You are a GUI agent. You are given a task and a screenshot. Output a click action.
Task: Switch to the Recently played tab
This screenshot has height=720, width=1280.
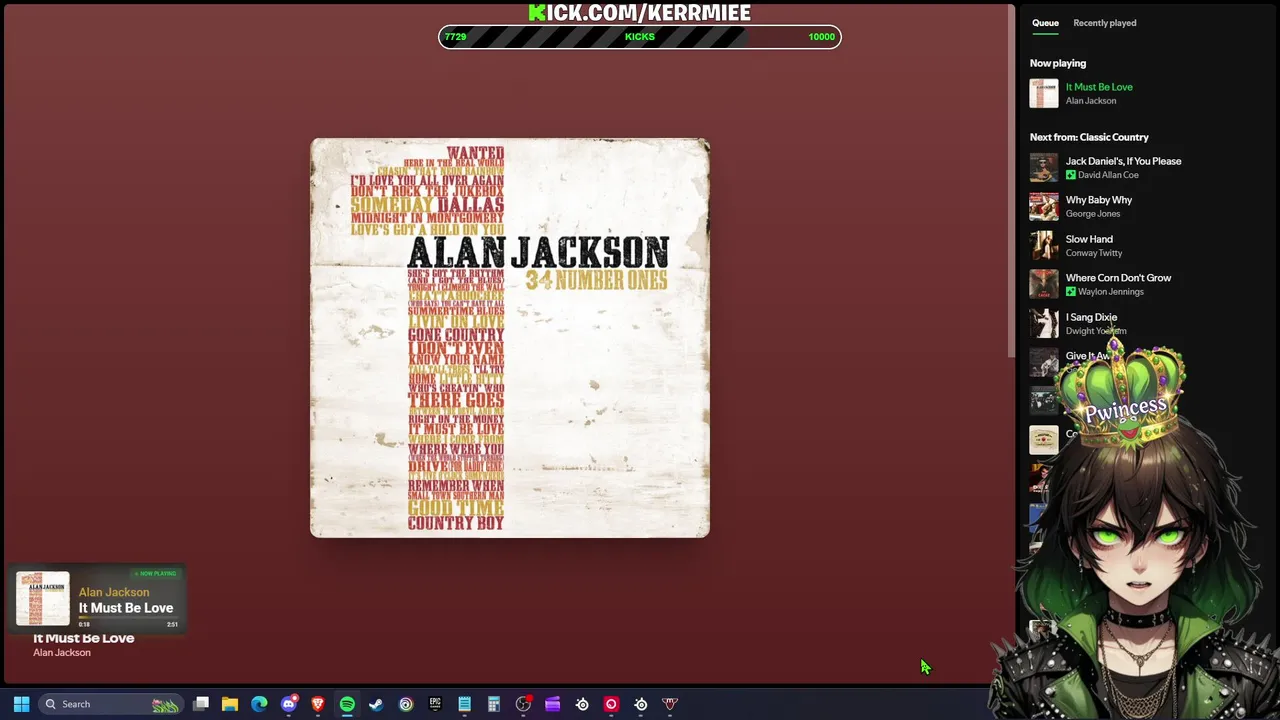point(1104,23)
